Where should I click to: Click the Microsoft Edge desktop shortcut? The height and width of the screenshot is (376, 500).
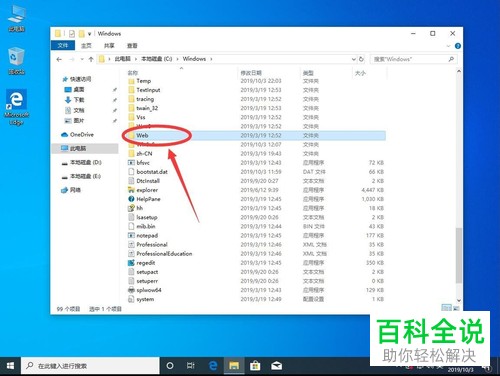(16, 107)
